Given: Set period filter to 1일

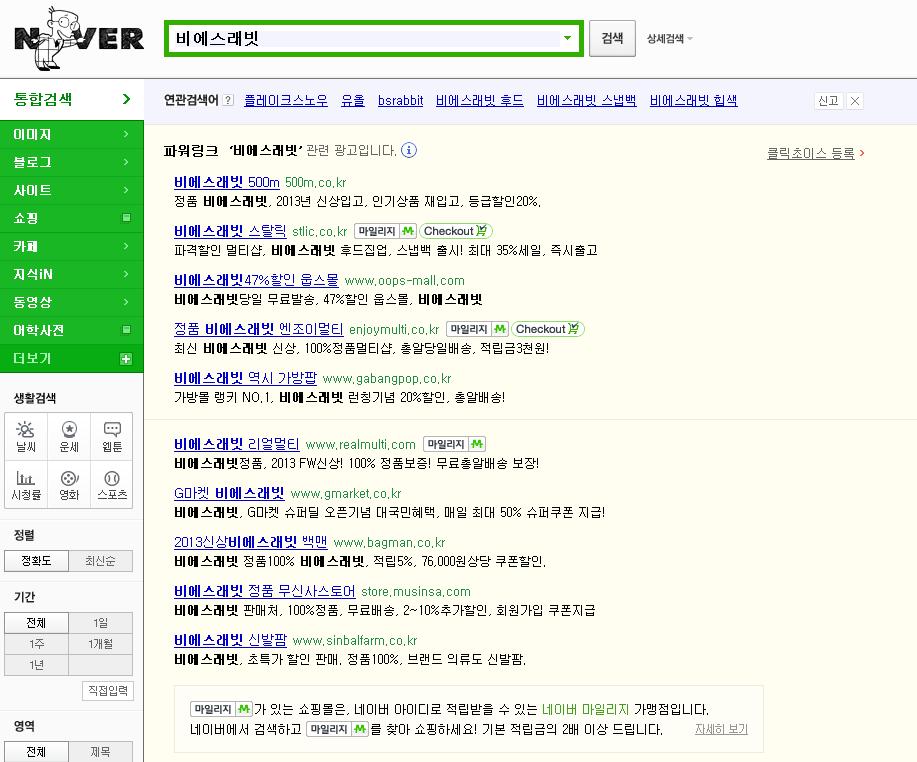Looking at the screenshot, I should [x=101, y=623].
